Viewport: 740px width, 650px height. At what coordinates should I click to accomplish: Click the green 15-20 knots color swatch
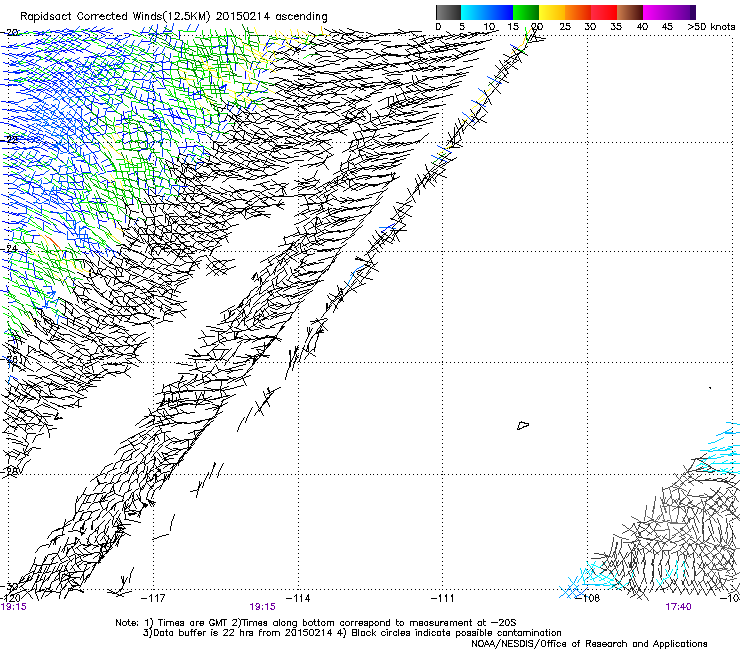pos(526,12)
